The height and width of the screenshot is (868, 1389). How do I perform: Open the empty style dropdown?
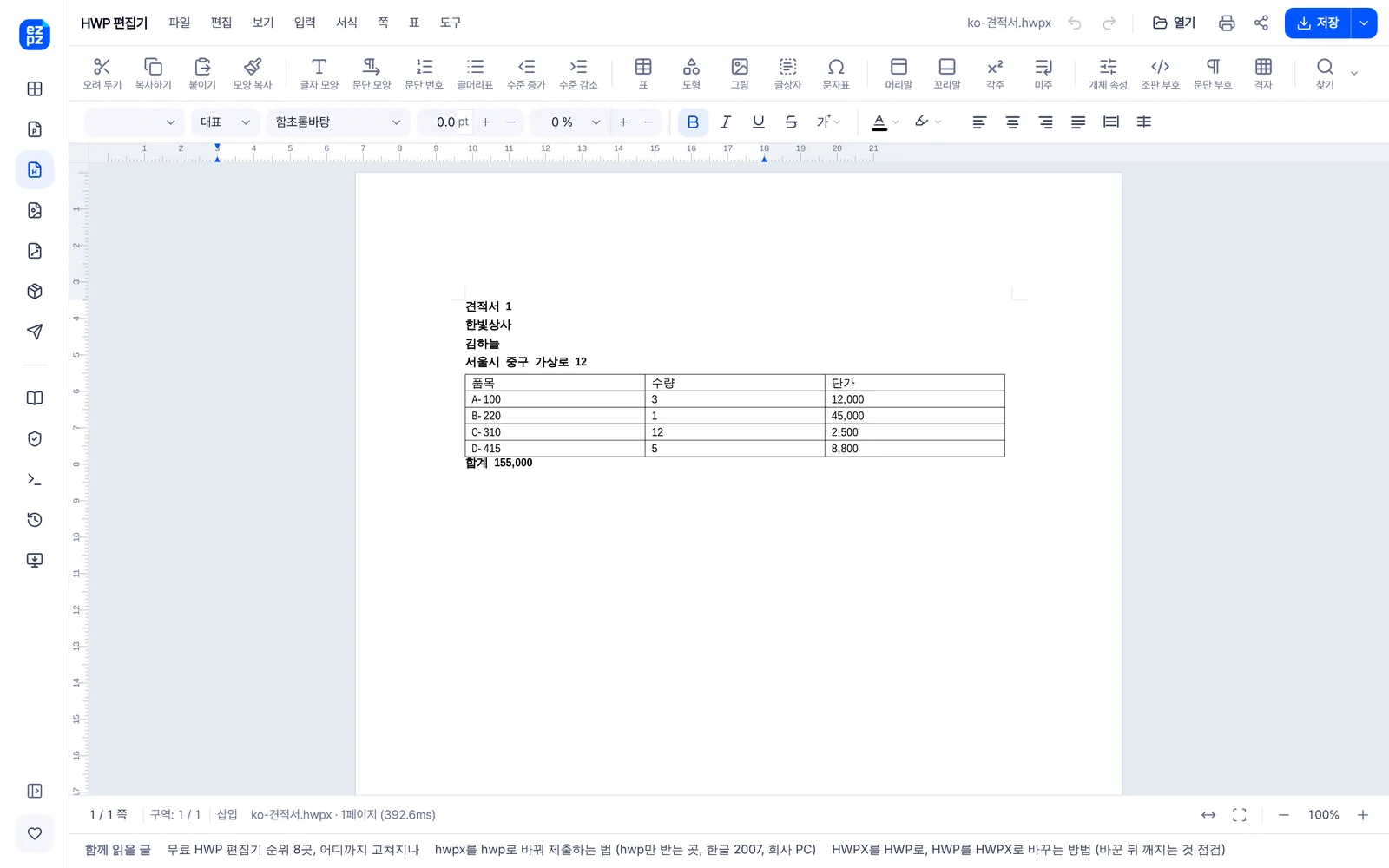(x=134, y=122)
